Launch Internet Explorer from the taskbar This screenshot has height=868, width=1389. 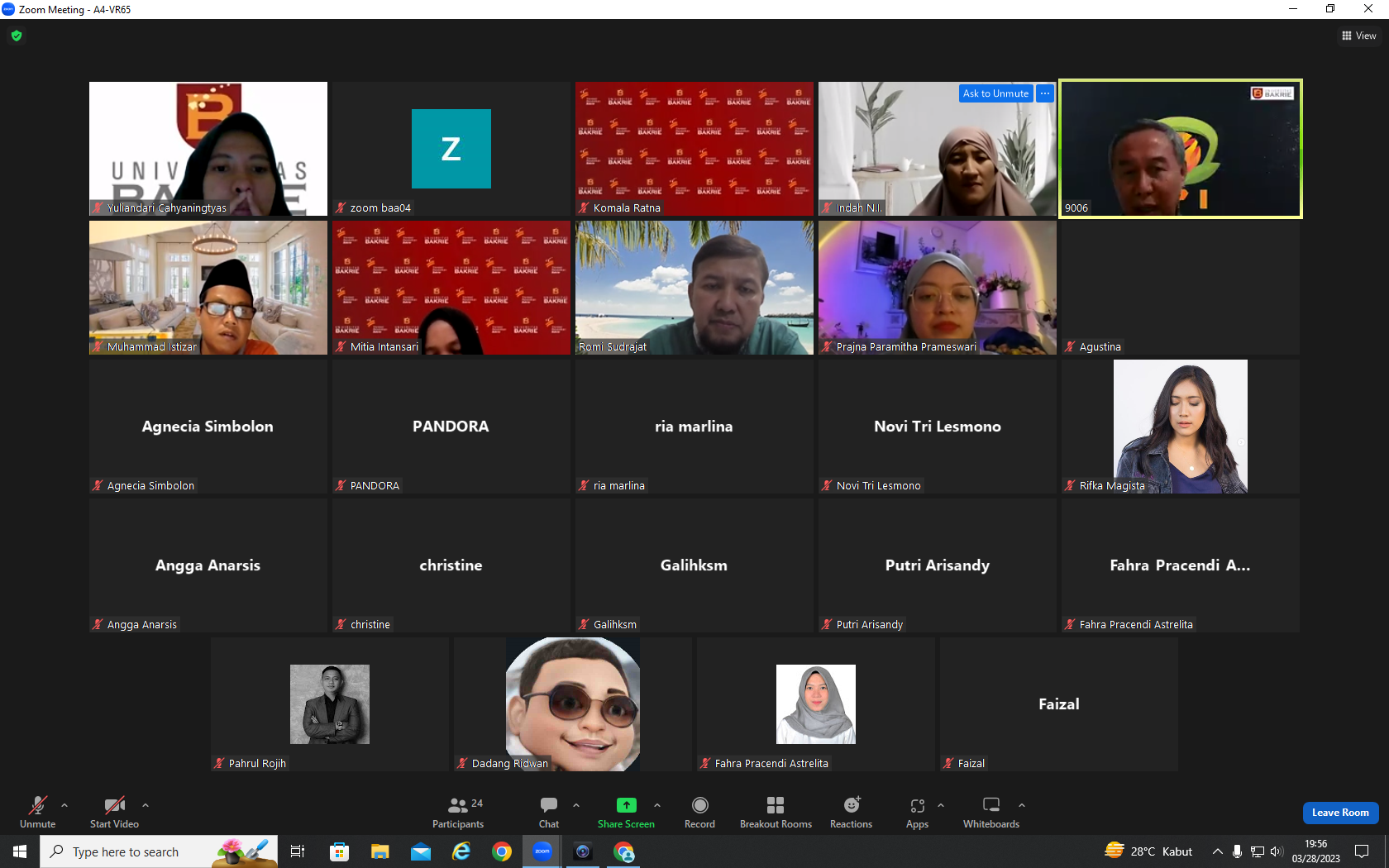(x=461, y=851)
